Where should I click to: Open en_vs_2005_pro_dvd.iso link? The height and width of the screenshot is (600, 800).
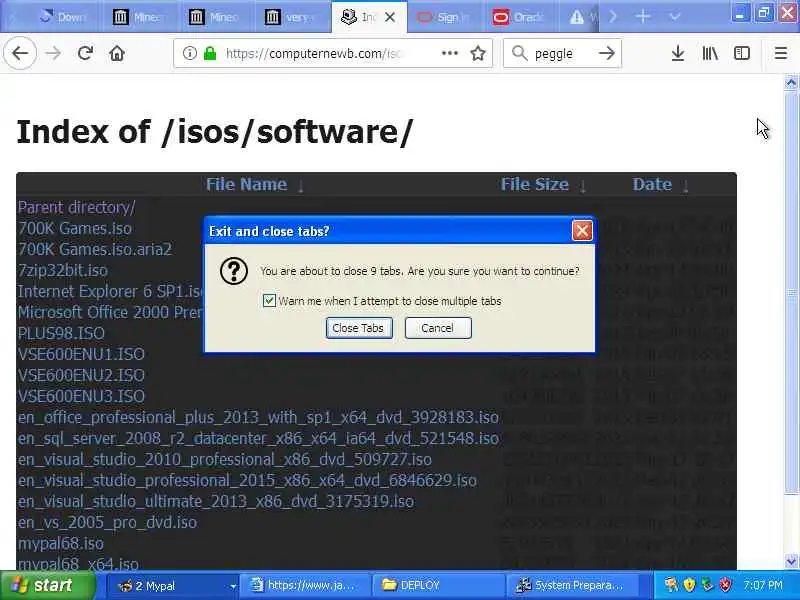tap(107, 522)
